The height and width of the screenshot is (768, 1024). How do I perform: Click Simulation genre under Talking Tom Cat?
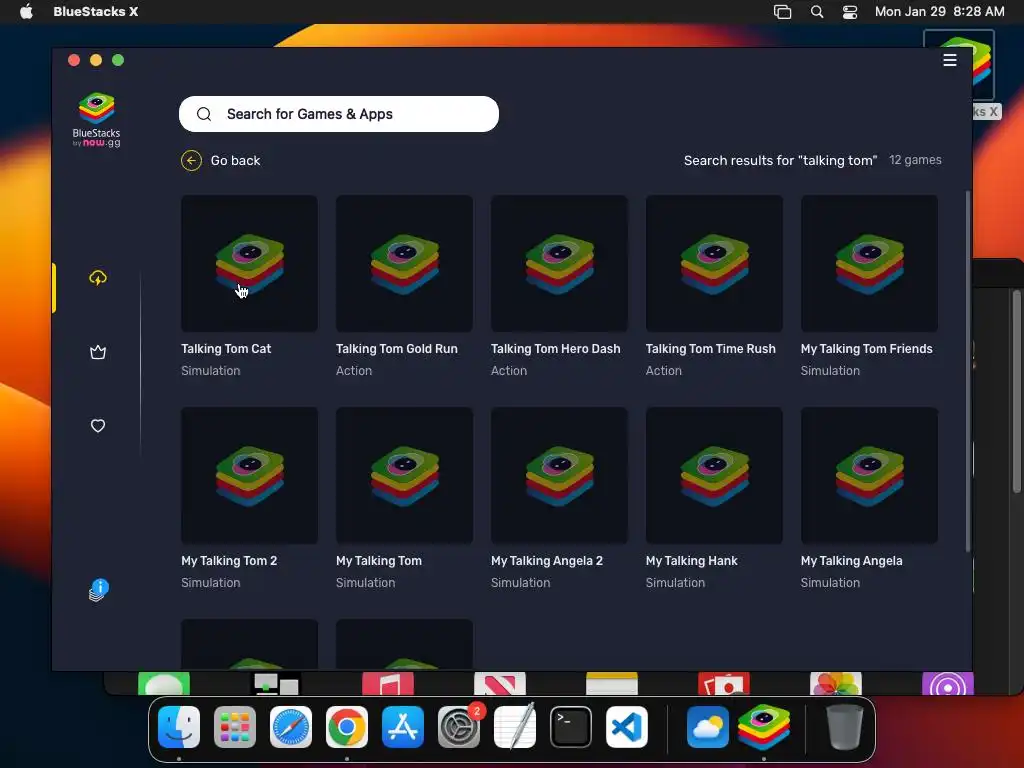point(210,371)
